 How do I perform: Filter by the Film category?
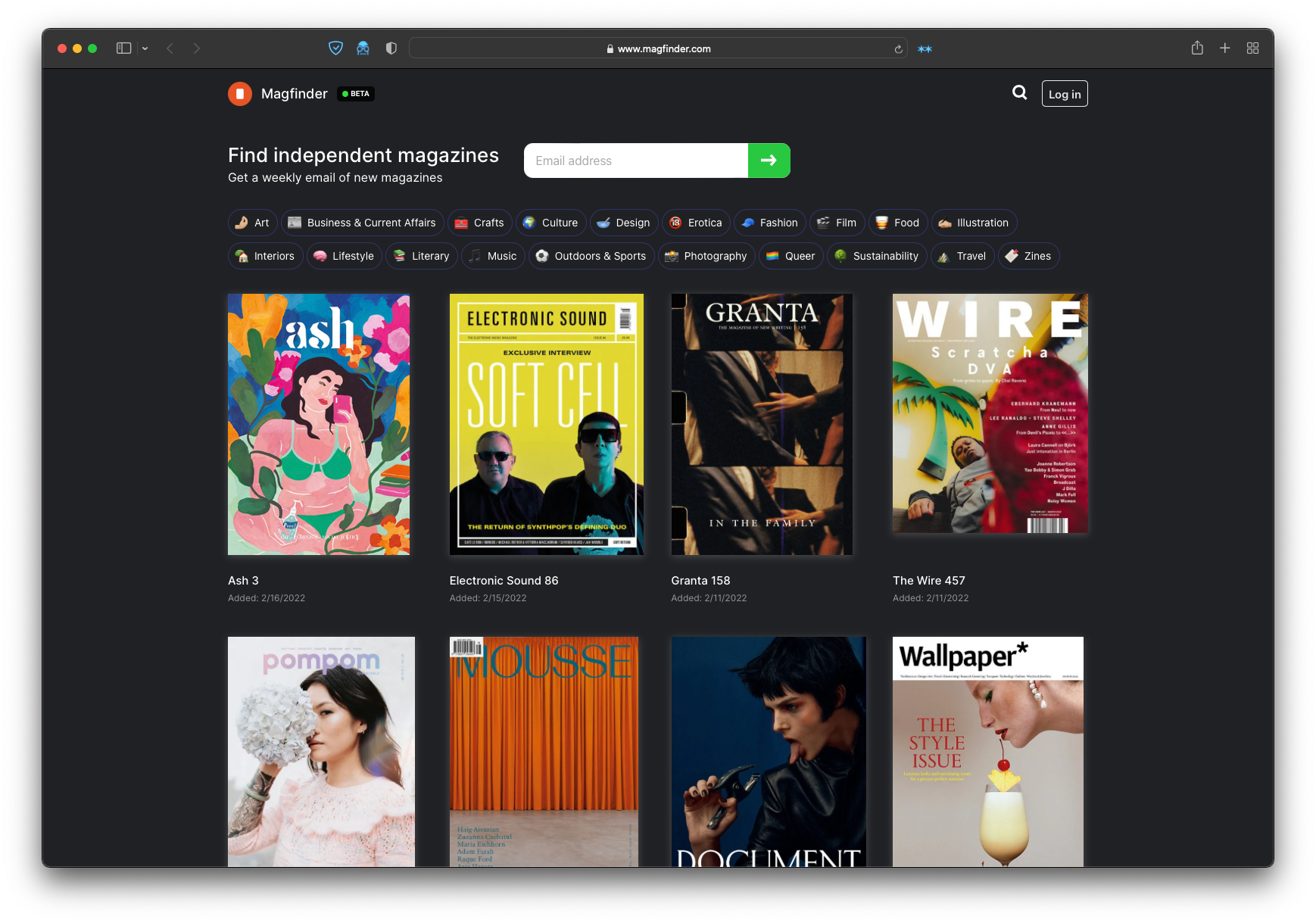coord(837,223)
